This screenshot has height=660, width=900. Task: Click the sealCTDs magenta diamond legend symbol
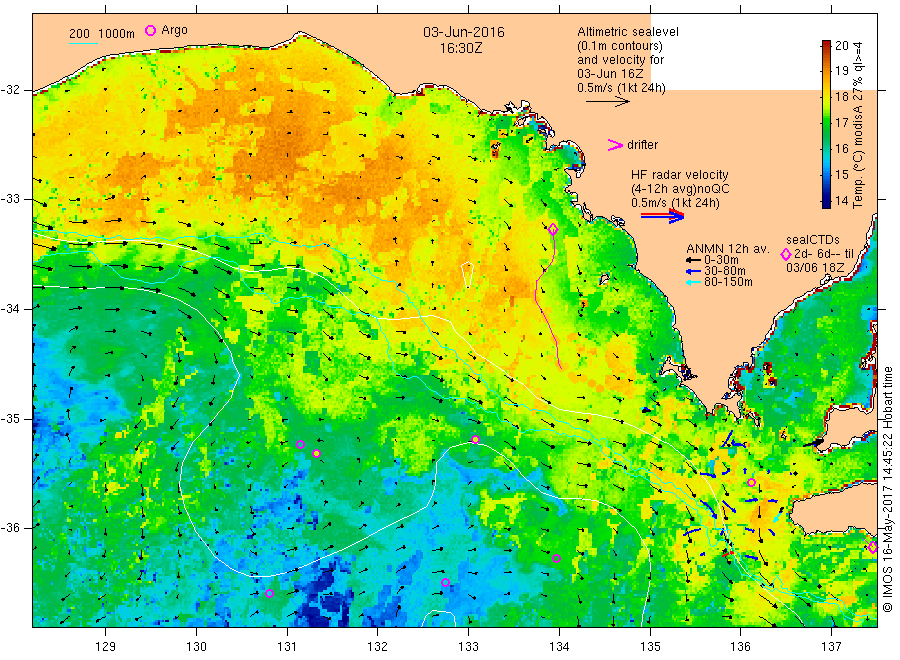(x=786, y=254)
